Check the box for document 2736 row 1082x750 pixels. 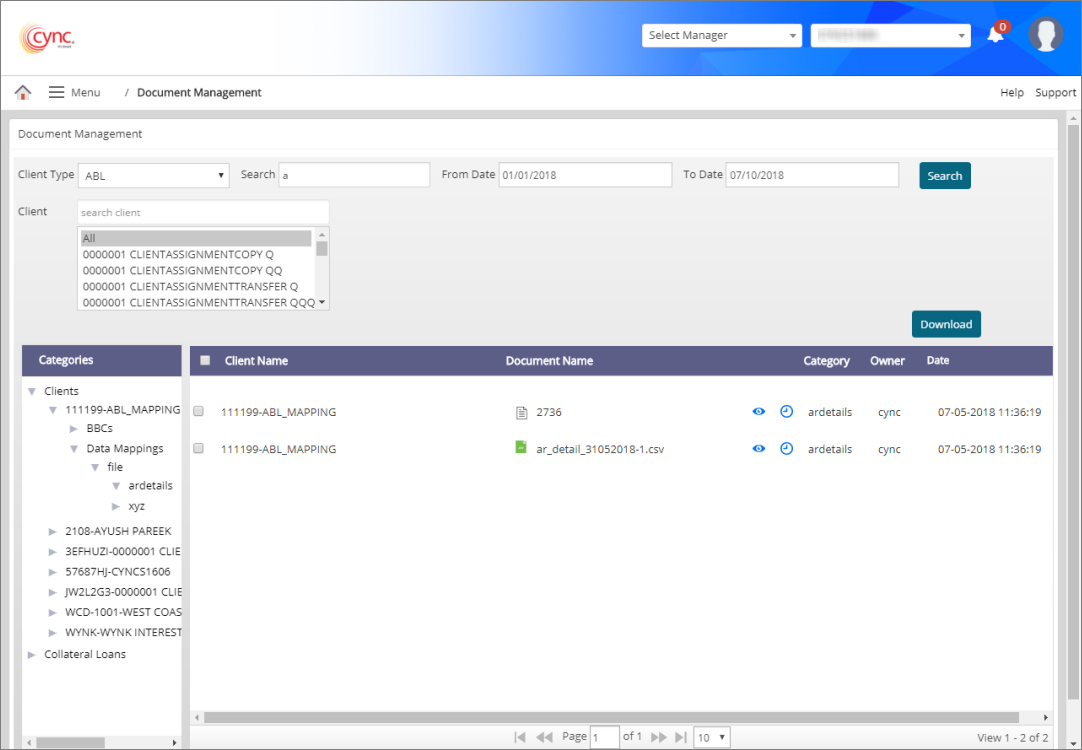click(x=198, y=411)
